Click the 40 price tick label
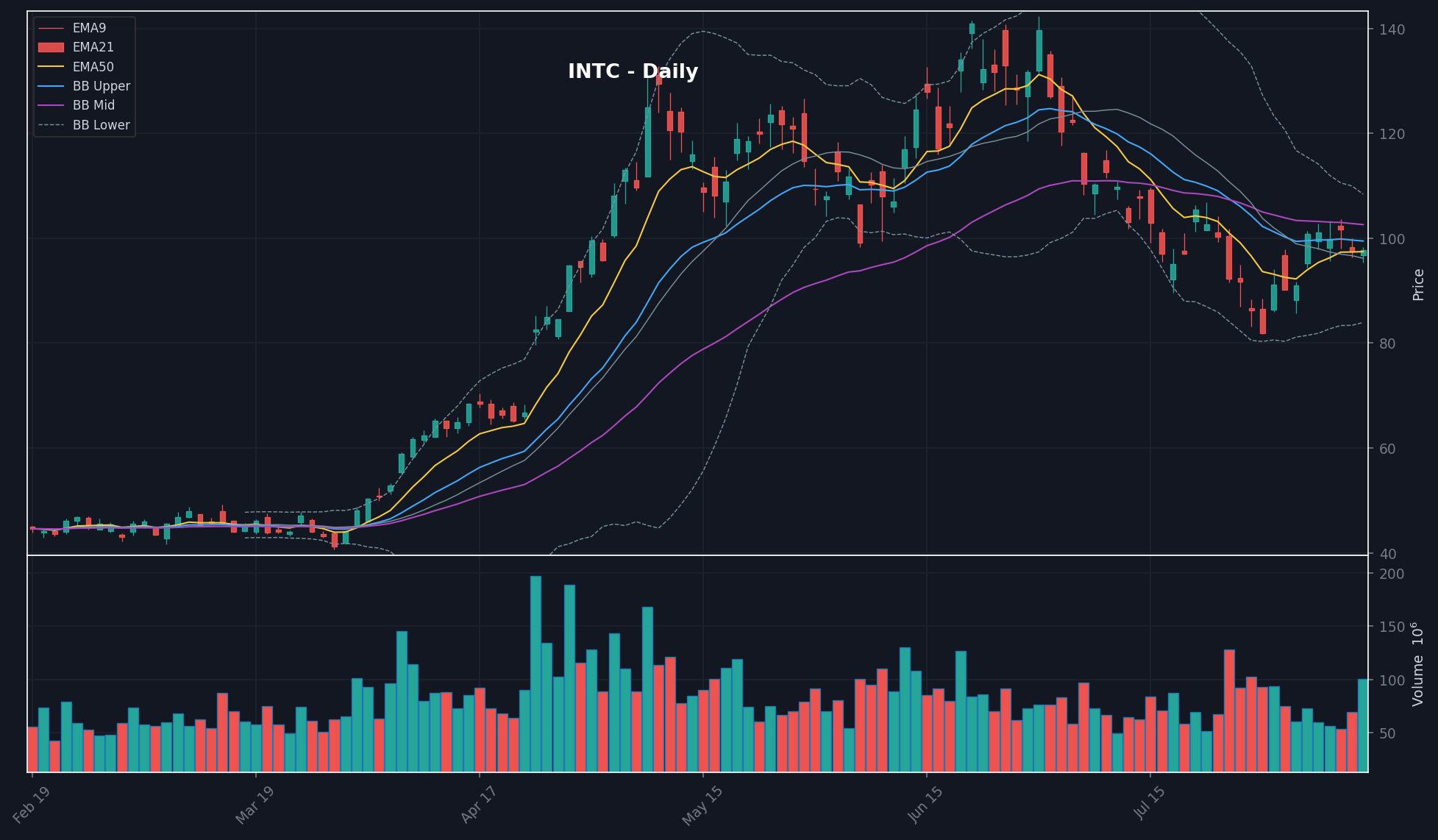 tap(1387, 554)
